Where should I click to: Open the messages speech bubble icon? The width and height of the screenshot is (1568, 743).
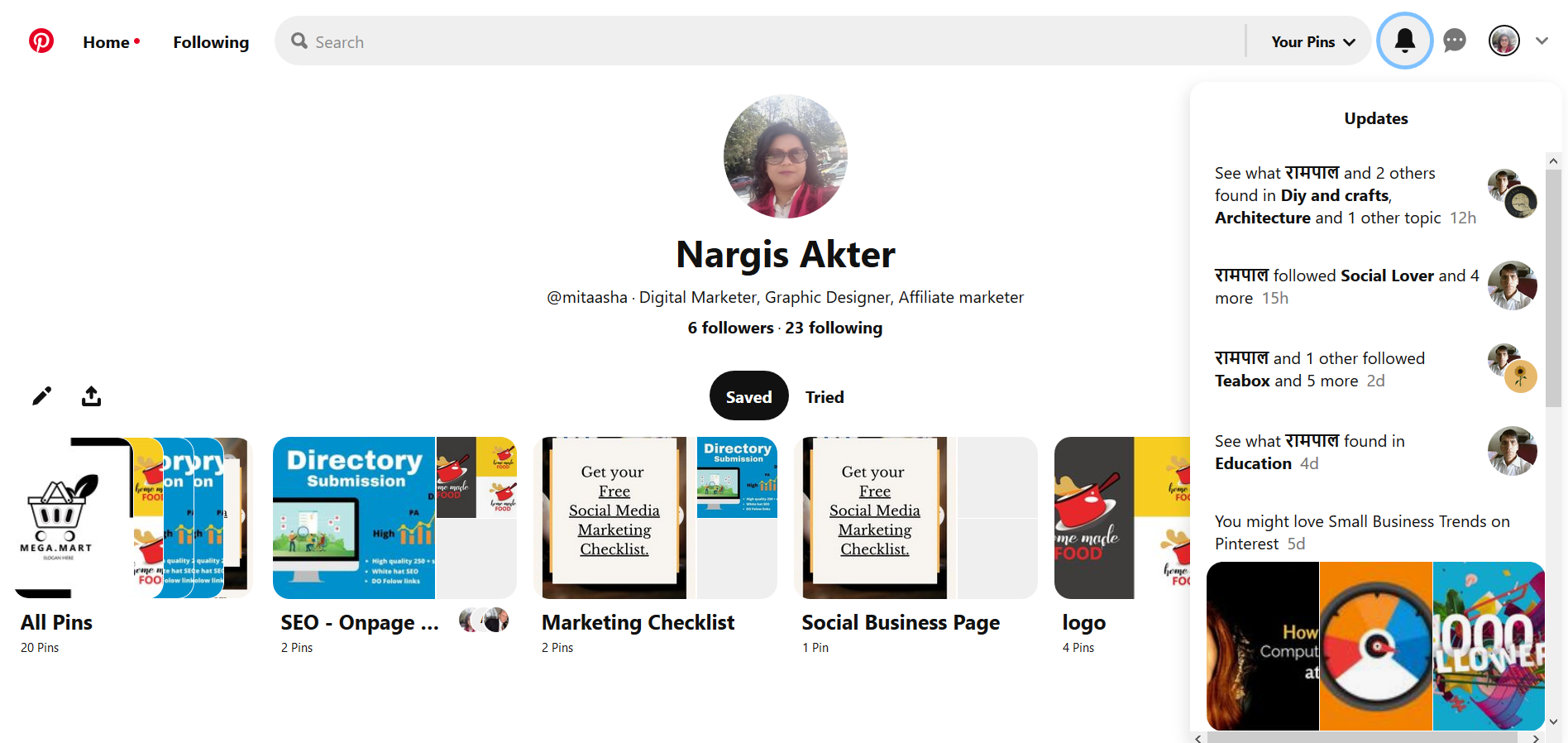pyautogui.click(x=1455, y=41)
